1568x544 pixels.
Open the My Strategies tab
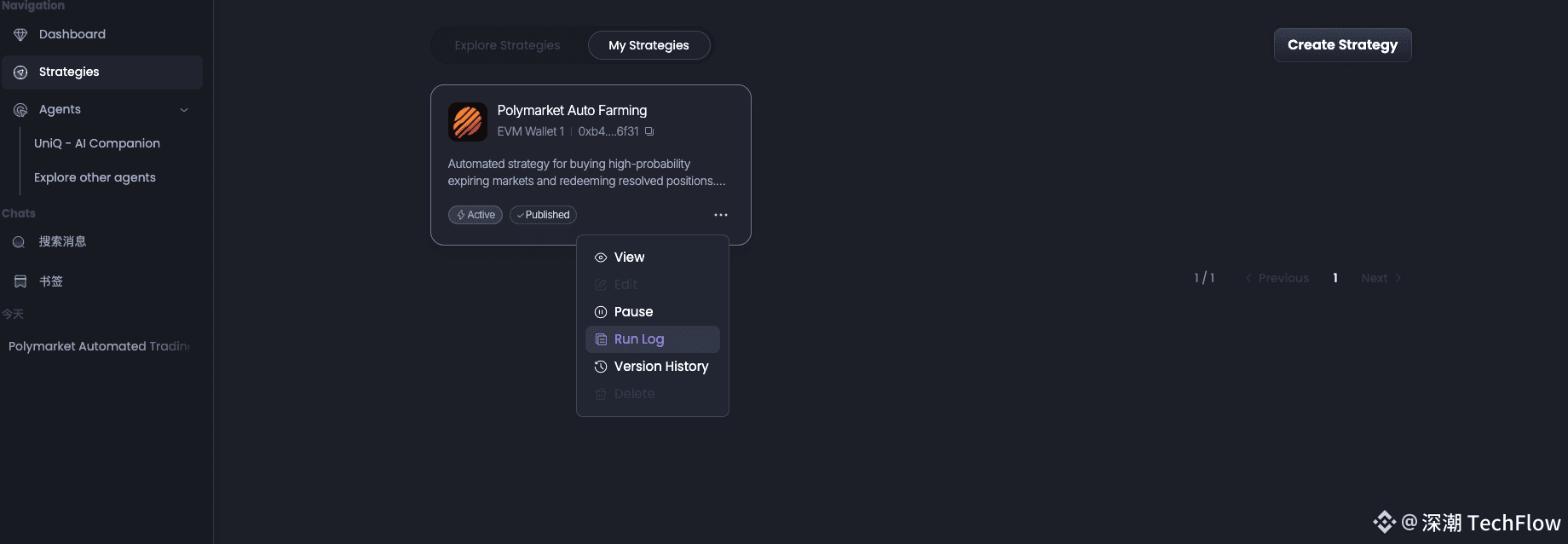[649, 45]
